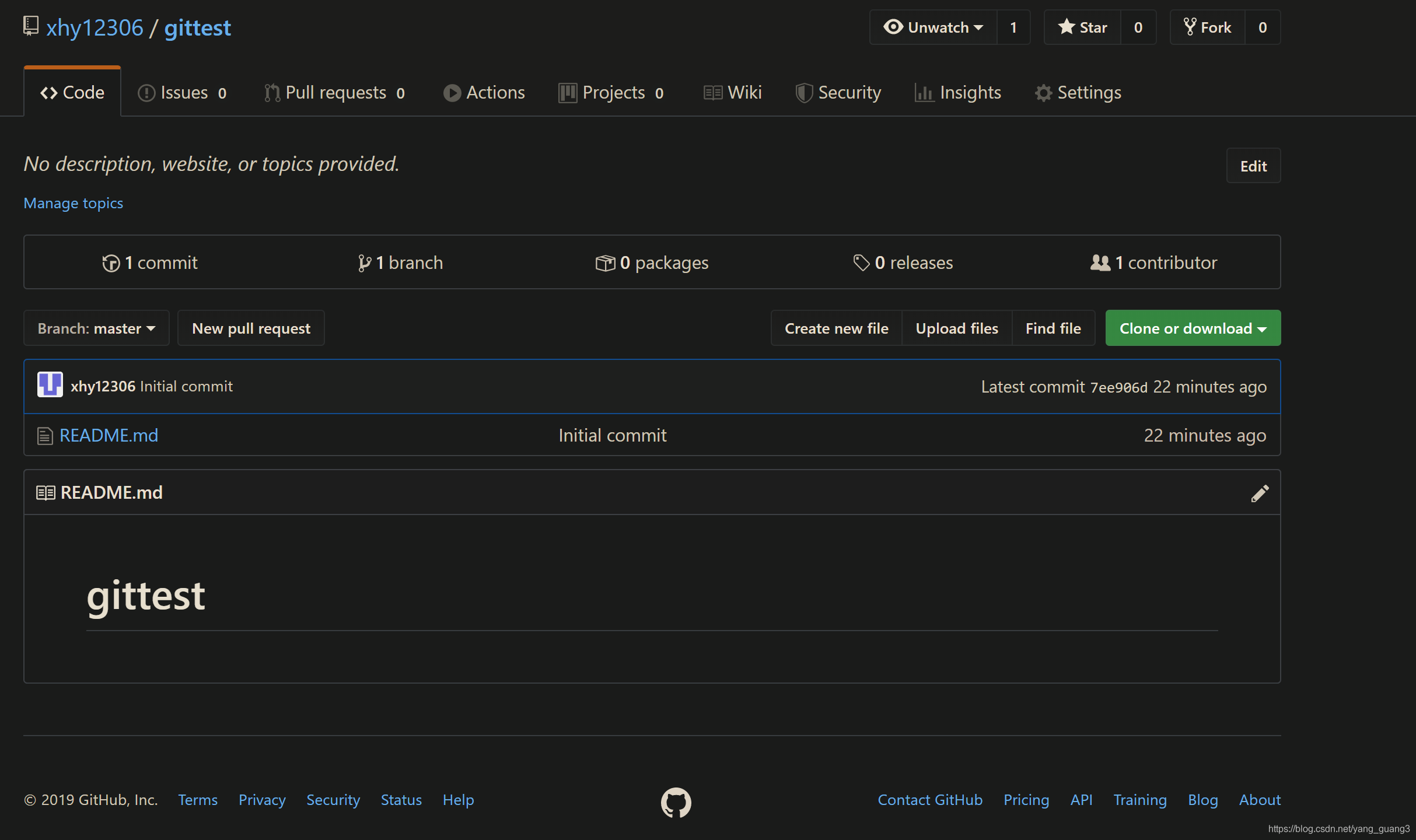Click the GitHub Octocat logo in the footer
Viewport: 1416px width, 840px height.
pos(676,803)
